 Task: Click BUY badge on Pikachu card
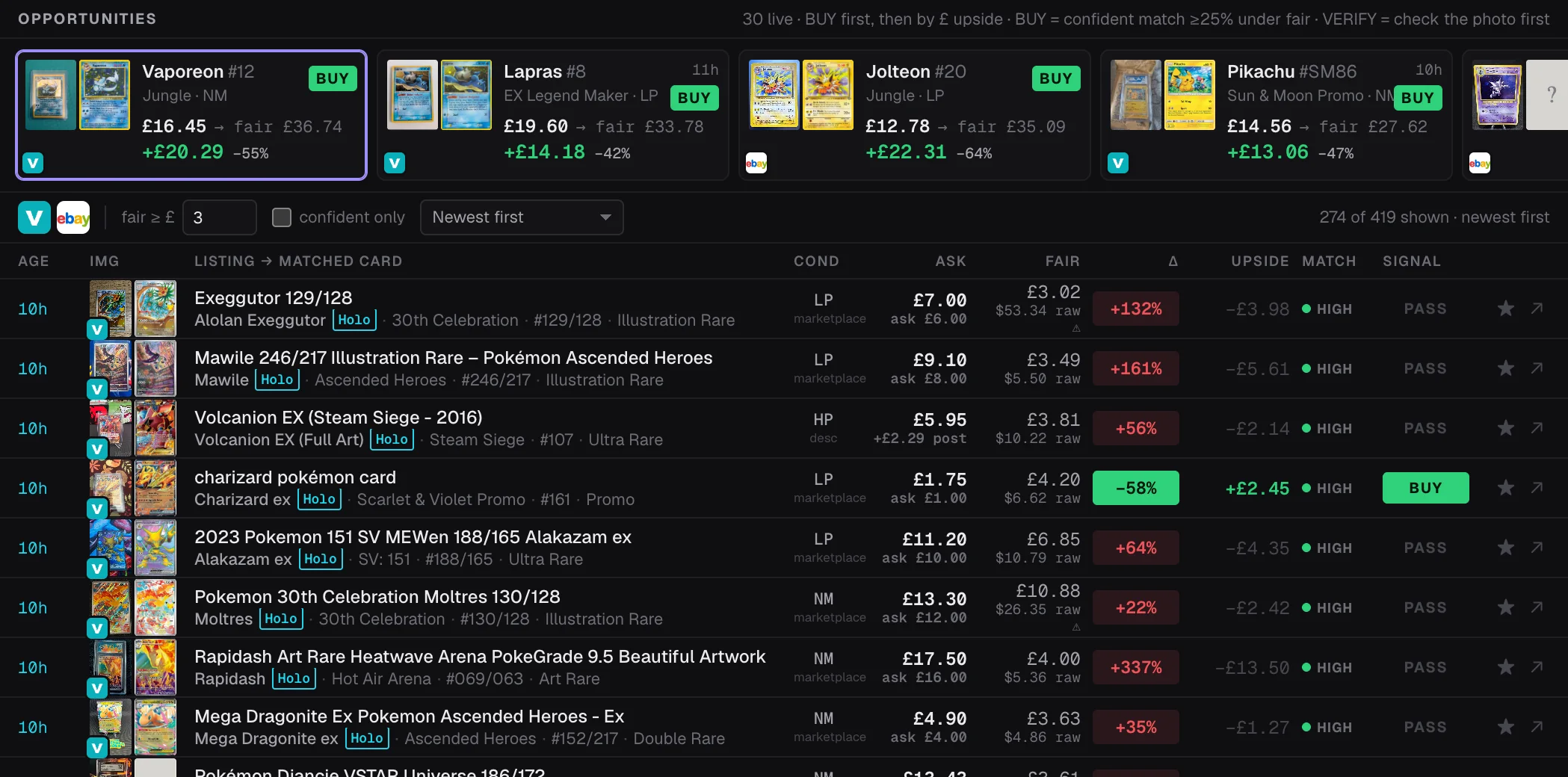pos(1418,98)
